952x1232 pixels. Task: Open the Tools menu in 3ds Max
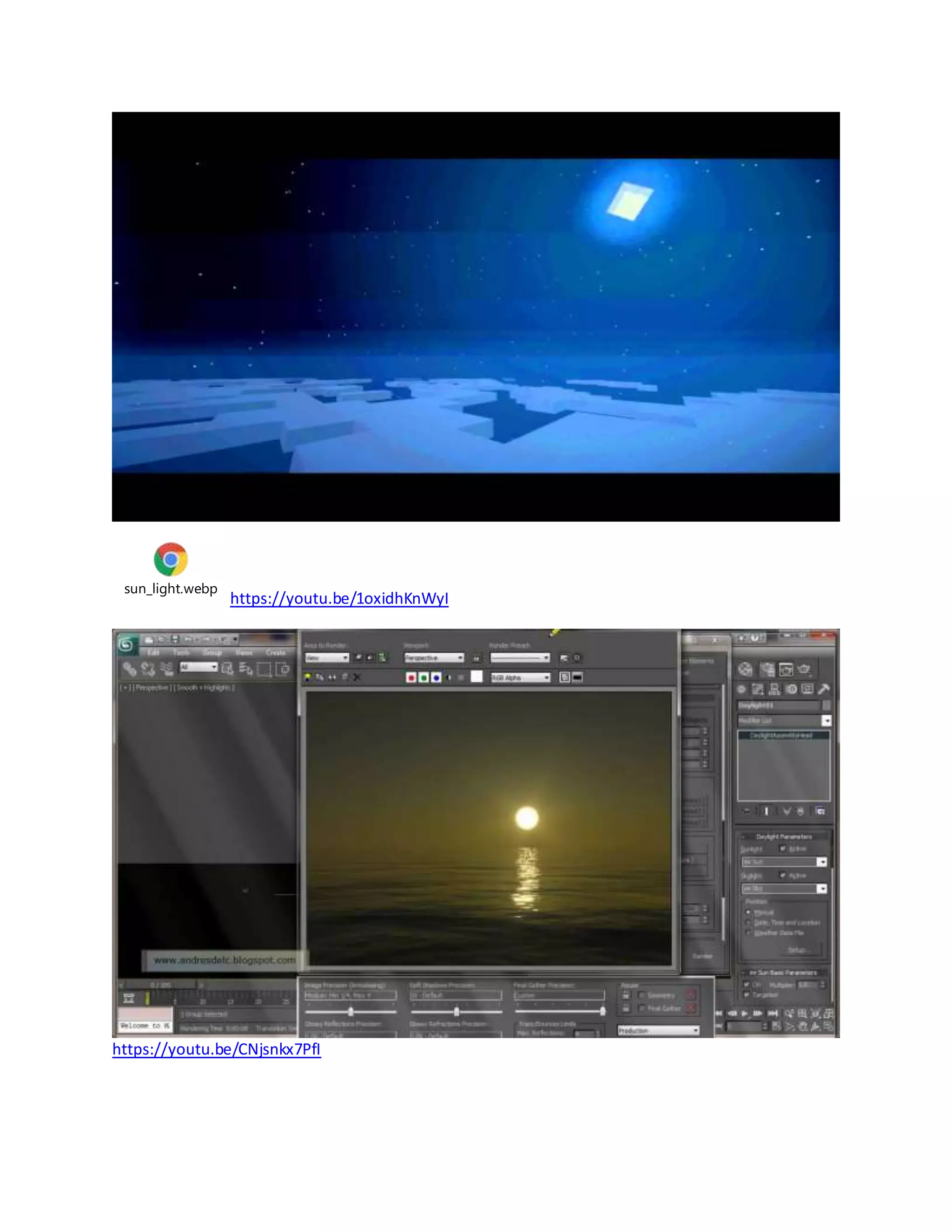pyautogui.click(x=181, y=653)
